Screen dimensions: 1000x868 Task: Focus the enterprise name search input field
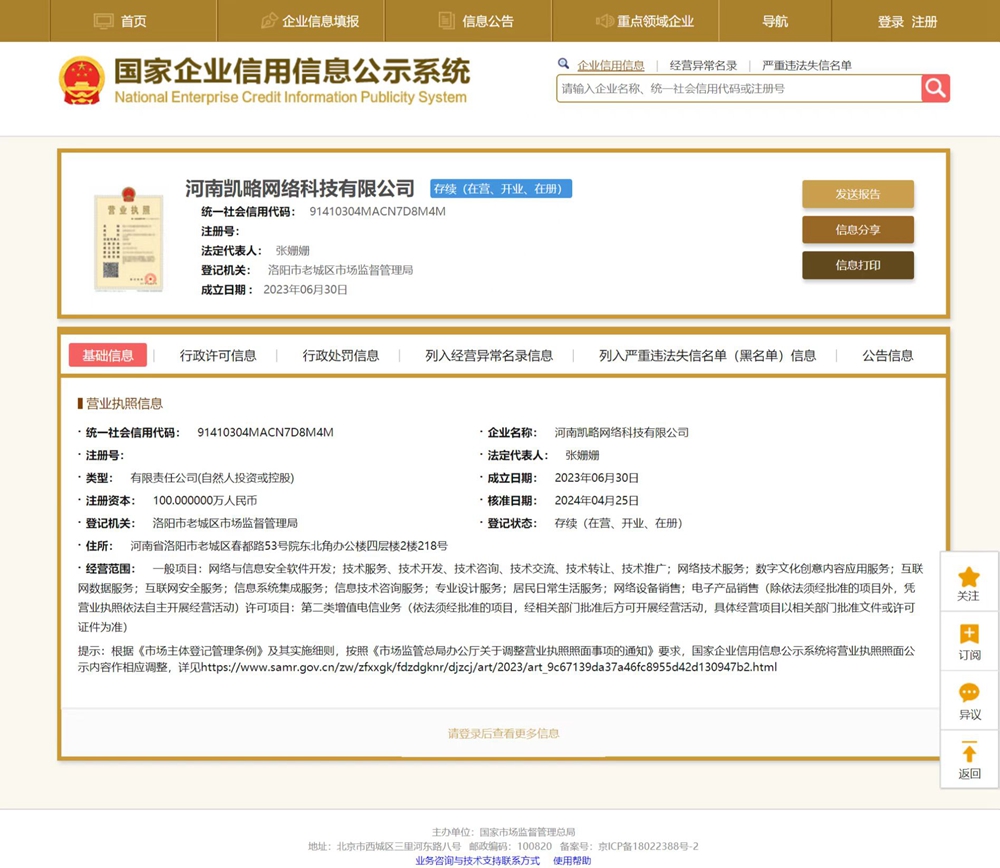pos(739,89)
